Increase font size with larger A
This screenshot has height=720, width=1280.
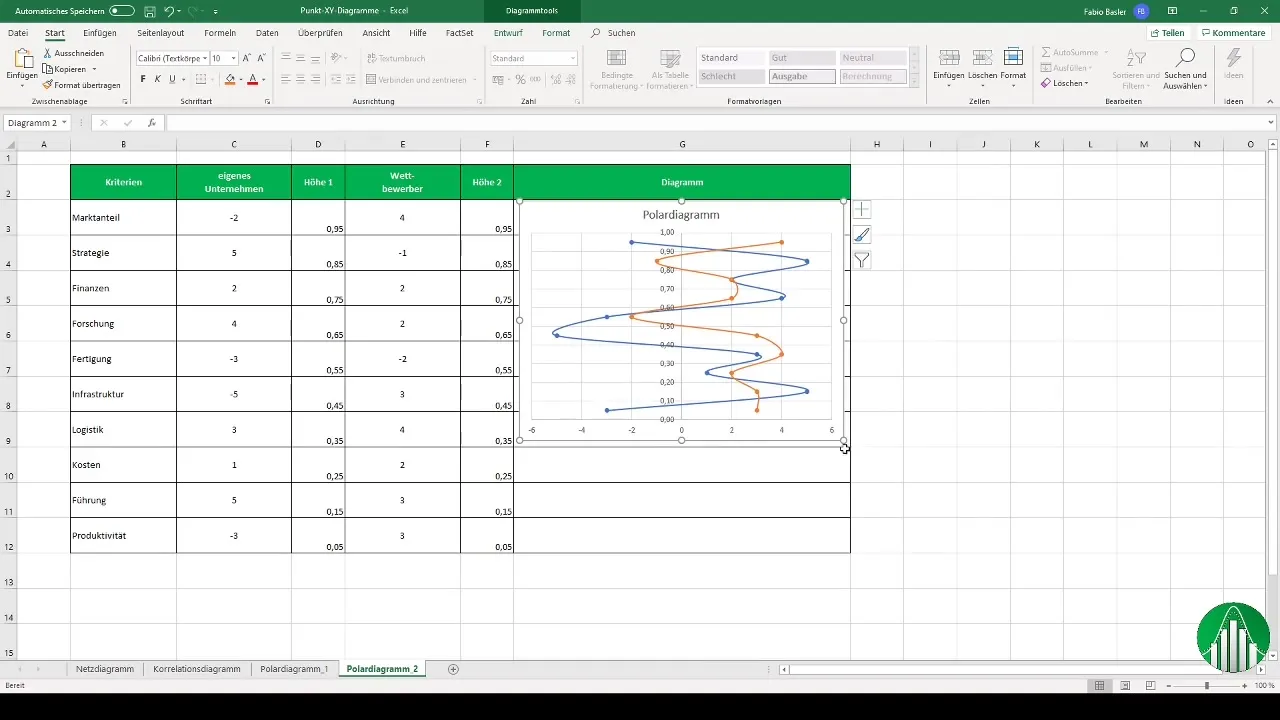[x=248, y=58]
